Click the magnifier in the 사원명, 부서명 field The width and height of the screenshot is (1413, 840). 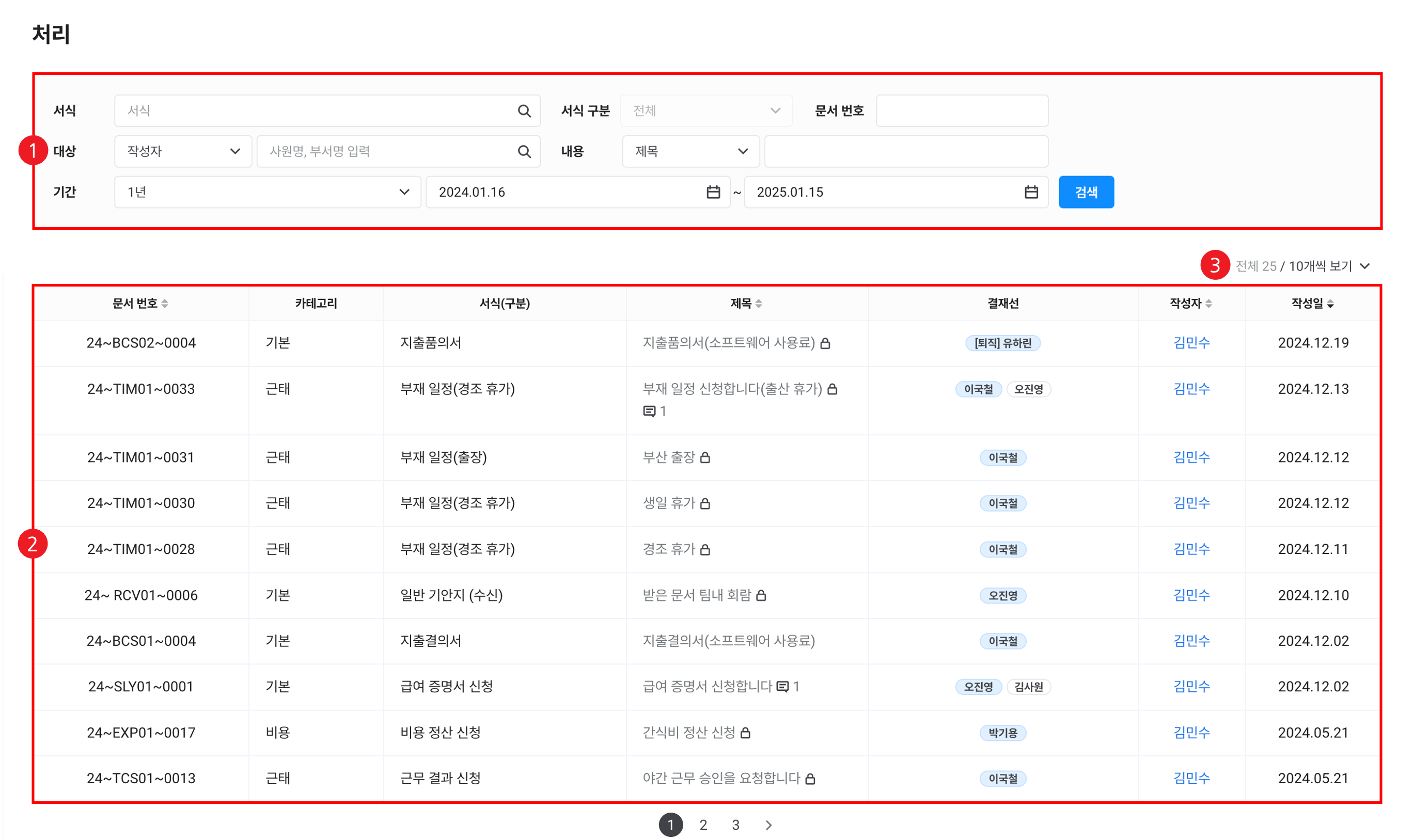[524, 152]
